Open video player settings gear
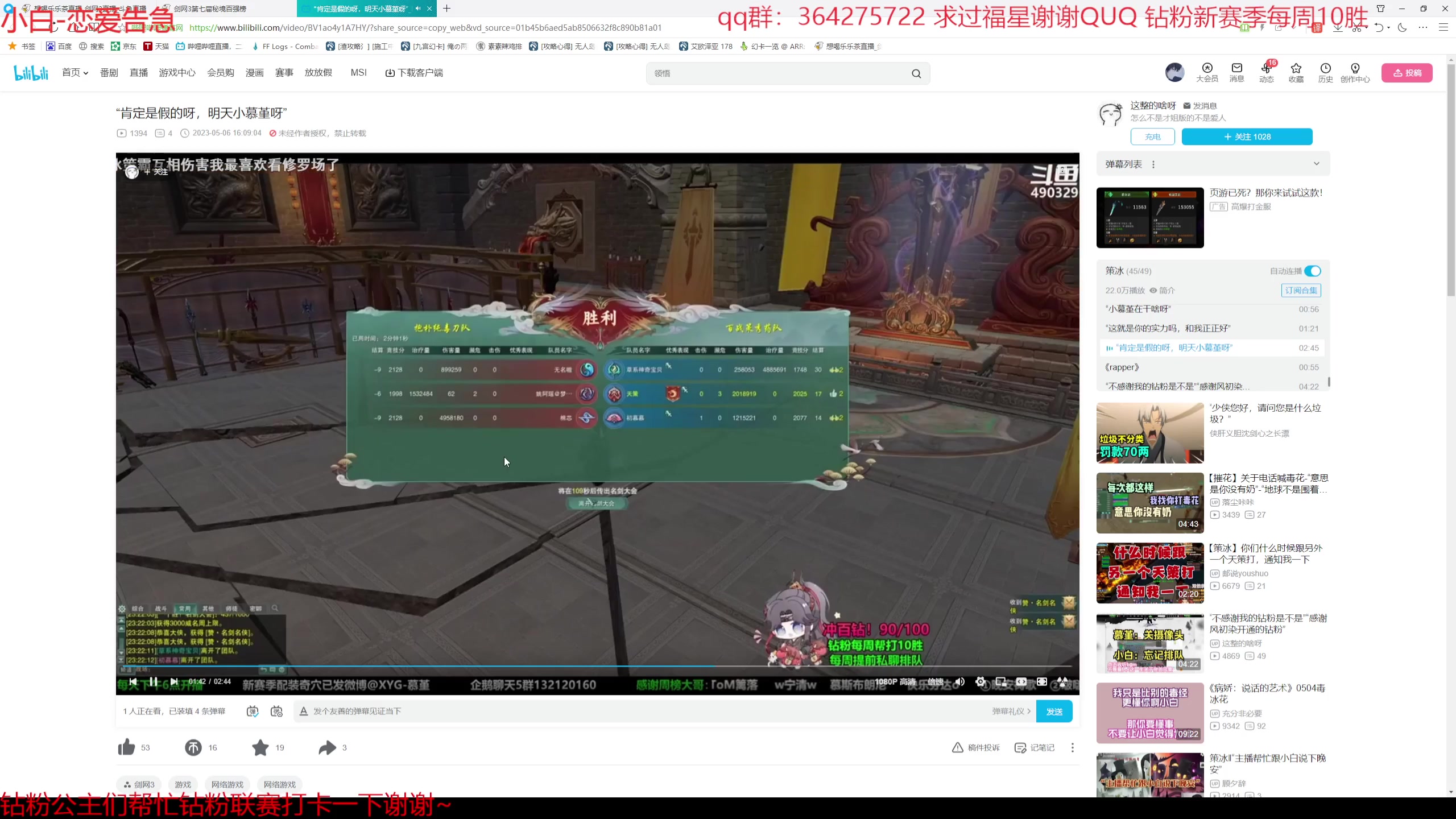The image size is (1456, 819). tap(980, 681)
